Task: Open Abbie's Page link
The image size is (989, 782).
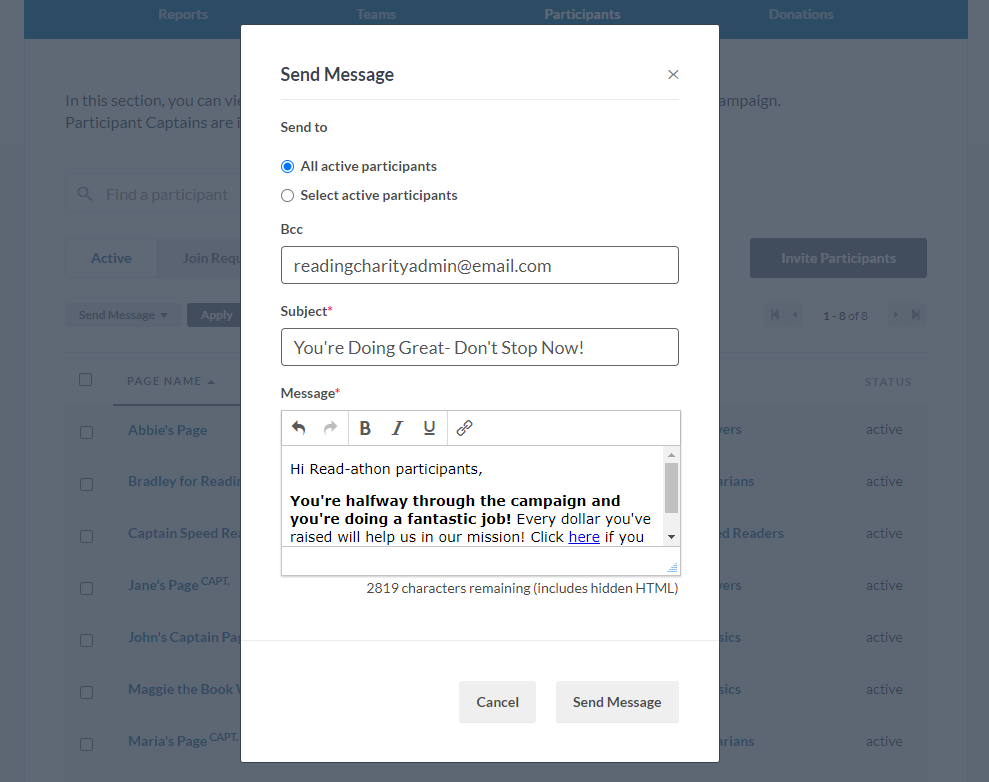Action: click(x=168, y=430)
